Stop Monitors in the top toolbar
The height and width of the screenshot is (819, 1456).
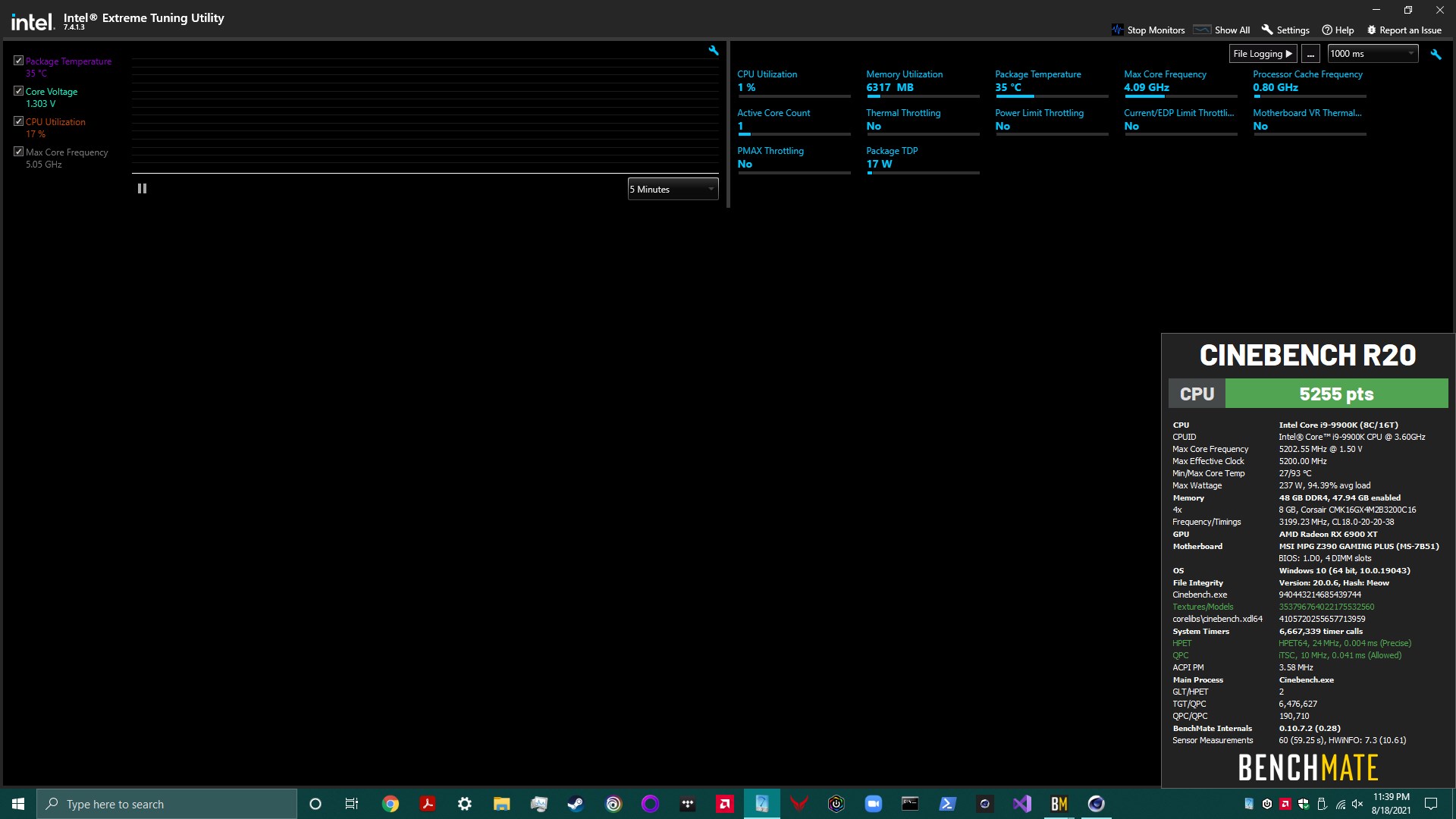point(1148,30)
